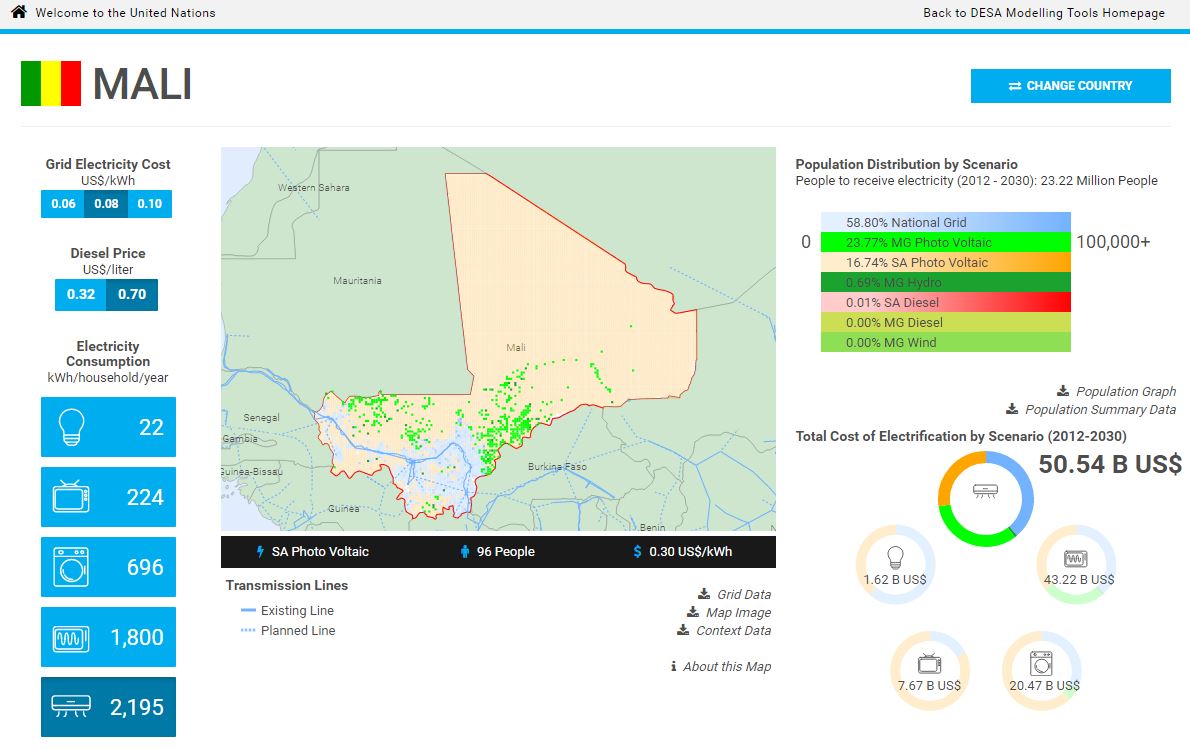Select the air conditioner 2,195 tile
The image size is (1190, 749).
tap(108, 707)
